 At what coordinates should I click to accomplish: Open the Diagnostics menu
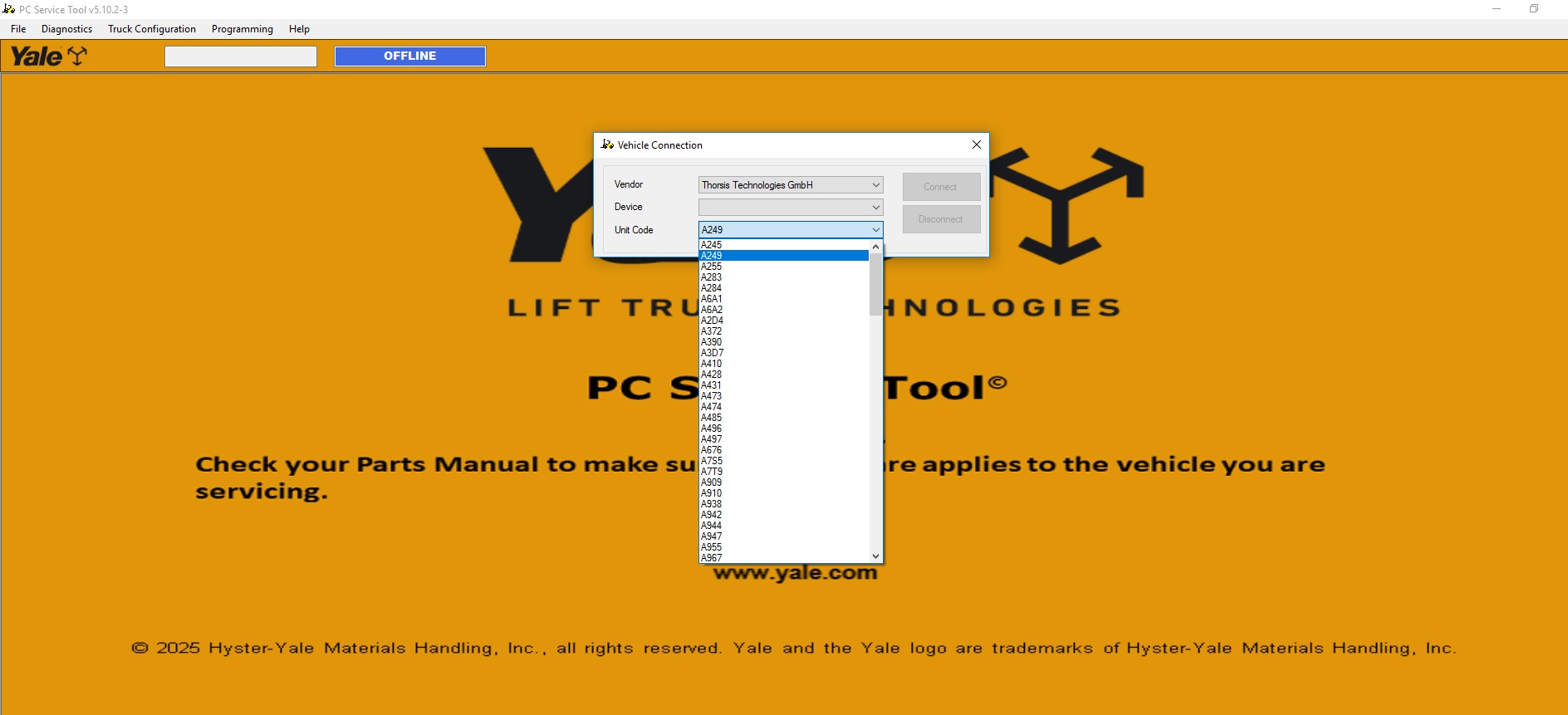click(66, 29)
